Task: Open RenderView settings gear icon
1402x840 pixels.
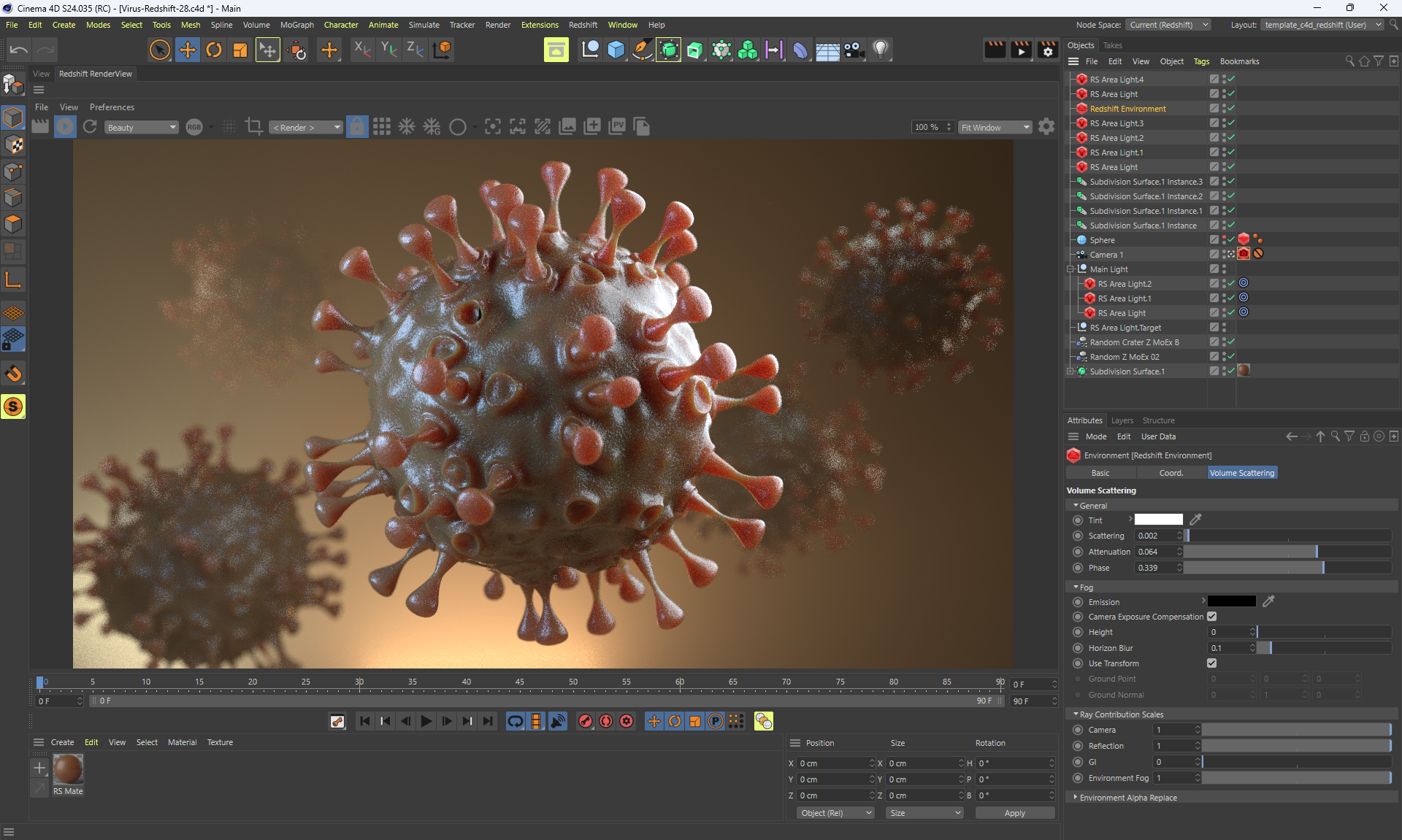Action: pos(1046,127)
